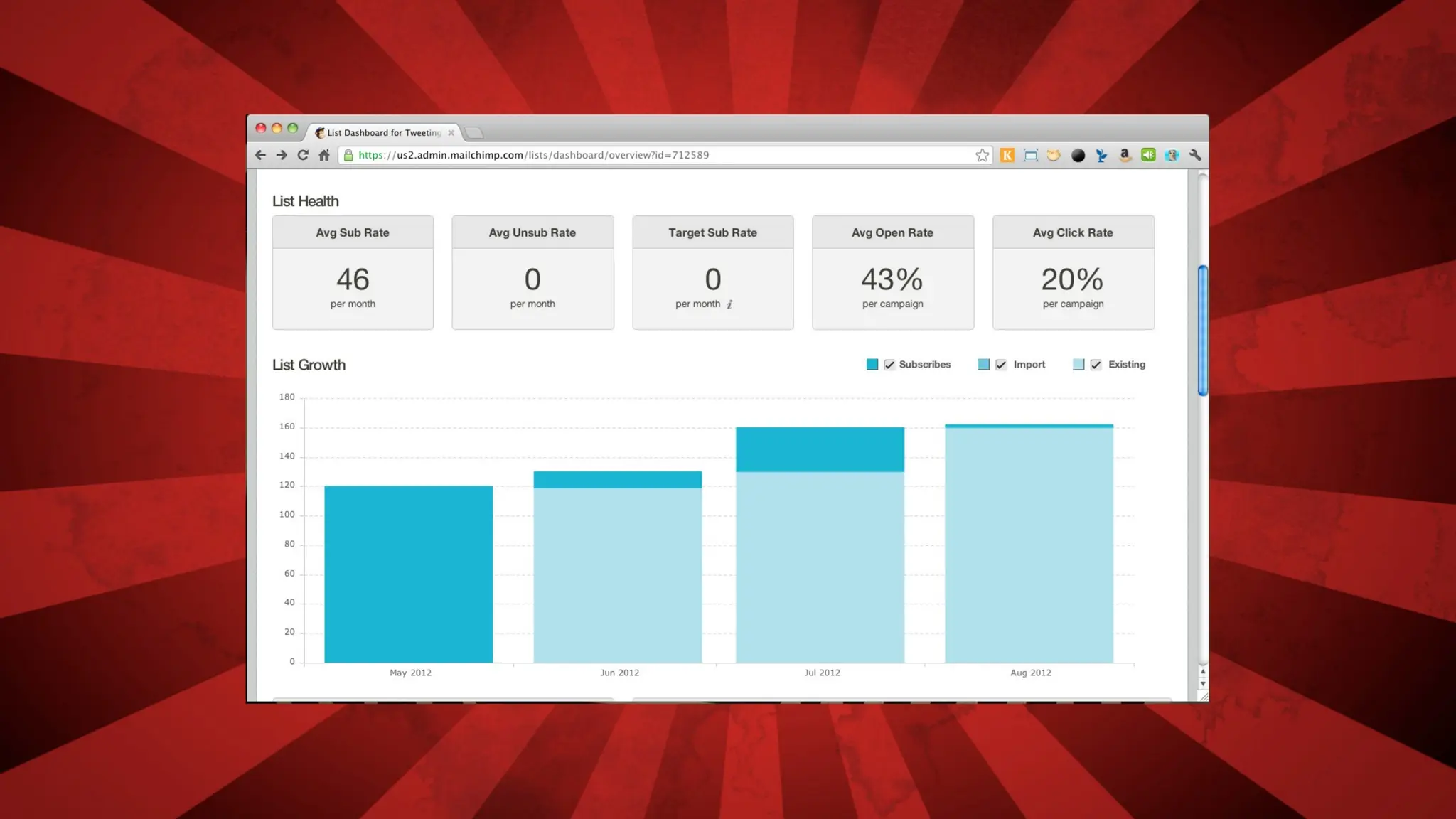Screen dimensions: 1456x819
Task: Click the green speaker extension icon
Action: (1147, 155)
